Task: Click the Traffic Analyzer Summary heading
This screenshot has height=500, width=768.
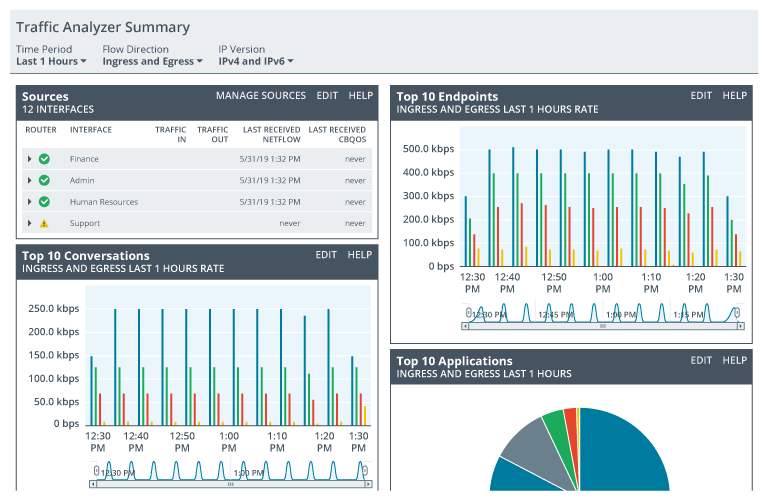Action: coord(103,27)
